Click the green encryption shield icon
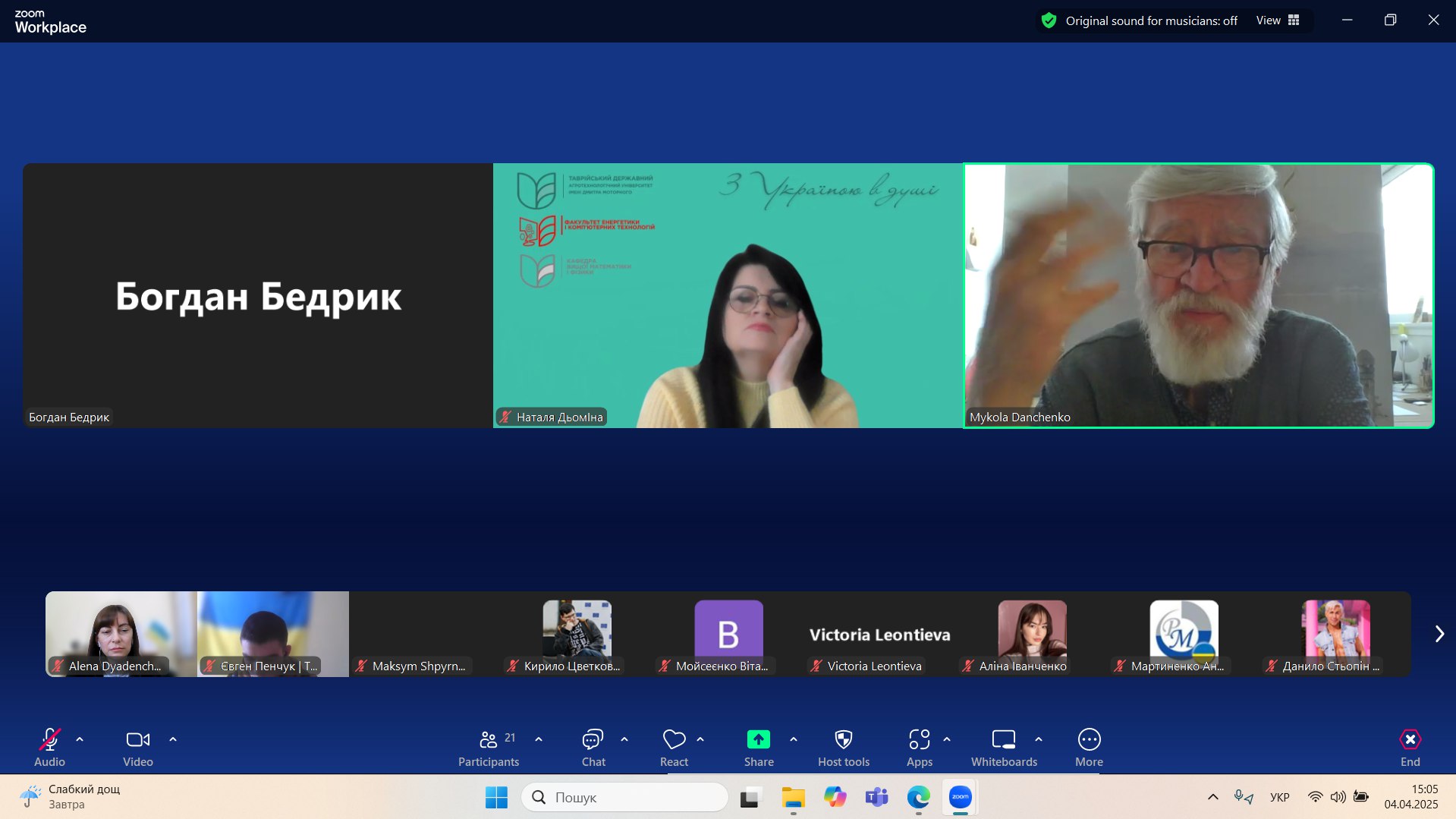Image resolution: width=1456 pixels, height=819 pixels. point(1049,20)
